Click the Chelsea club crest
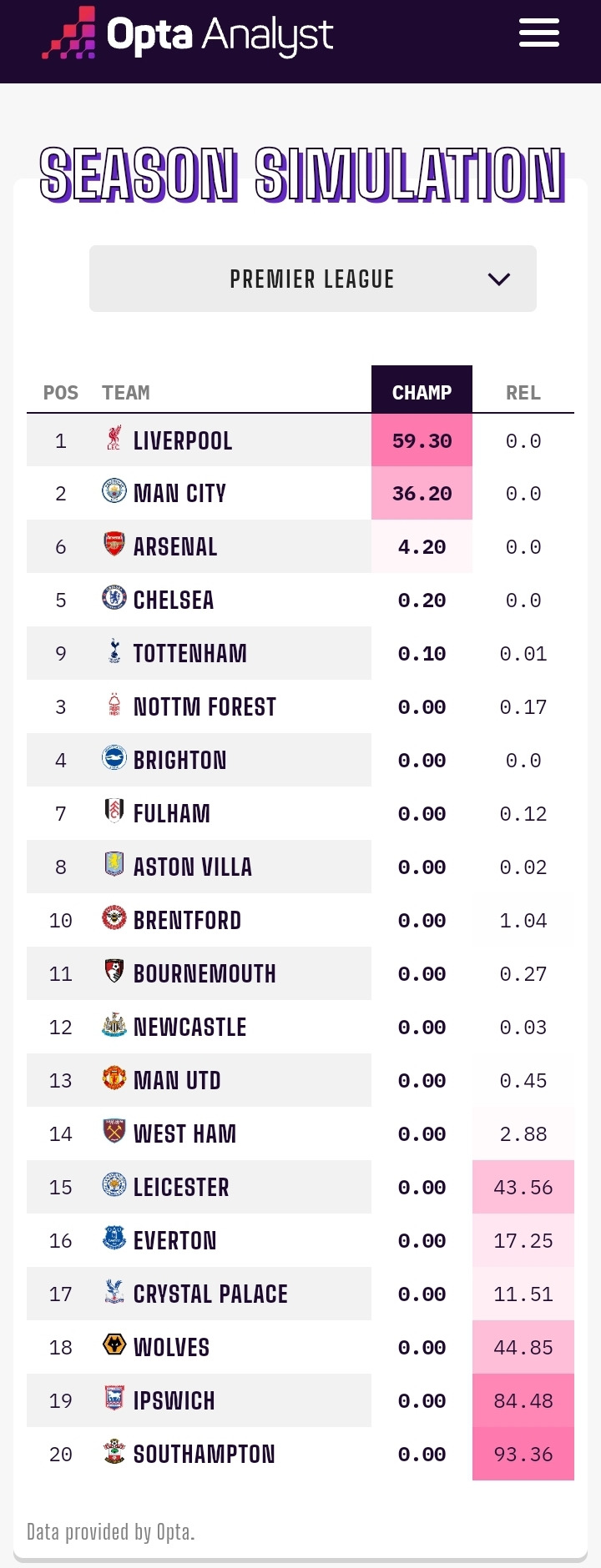Screen dimensions: 601x1568 click(x=114, y=598)
